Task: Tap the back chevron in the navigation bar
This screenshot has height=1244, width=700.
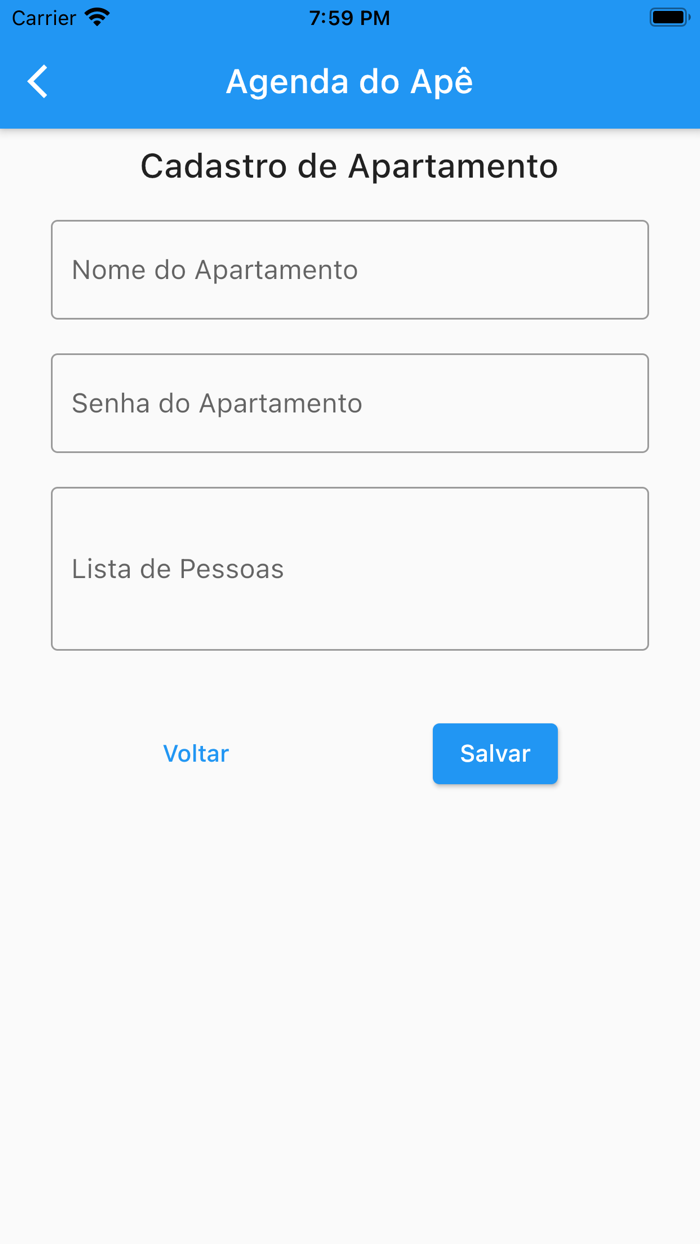Action: 37,81
